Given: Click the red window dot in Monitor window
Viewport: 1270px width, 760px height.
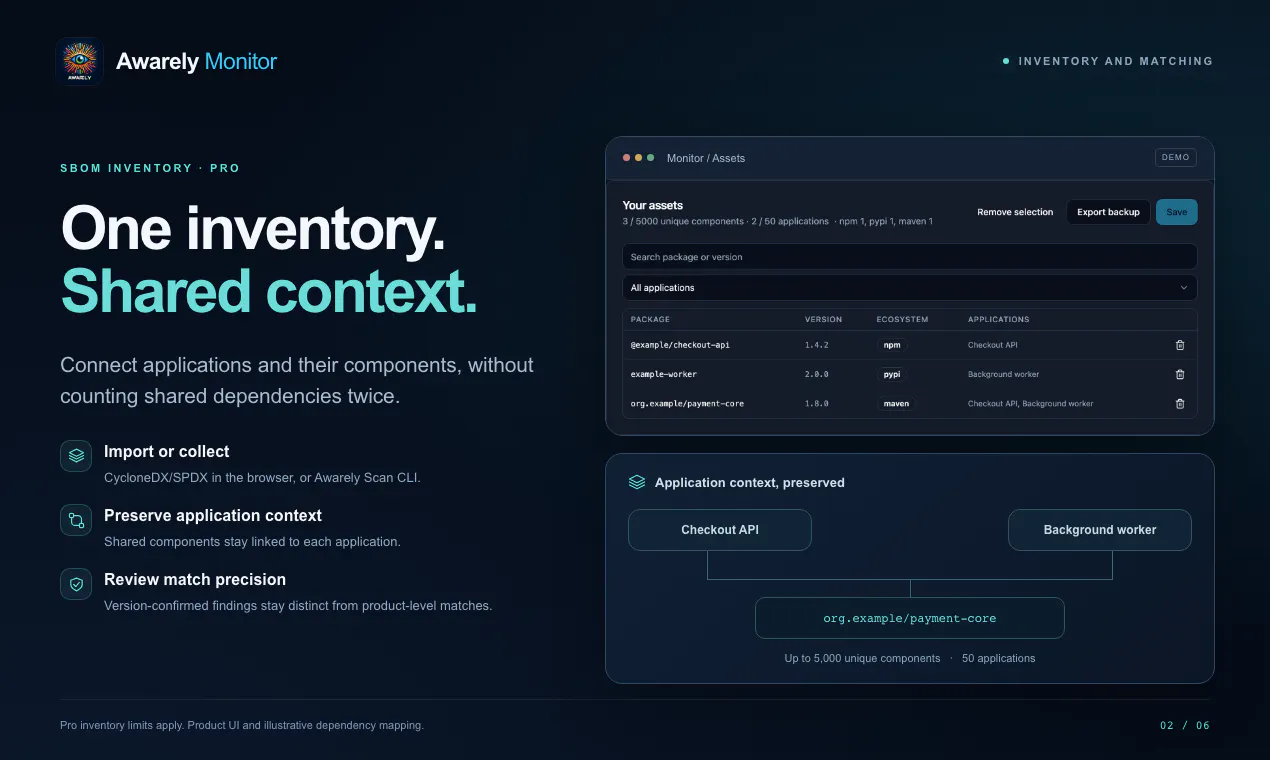Looking at the screenshot, I should (627, 158).
